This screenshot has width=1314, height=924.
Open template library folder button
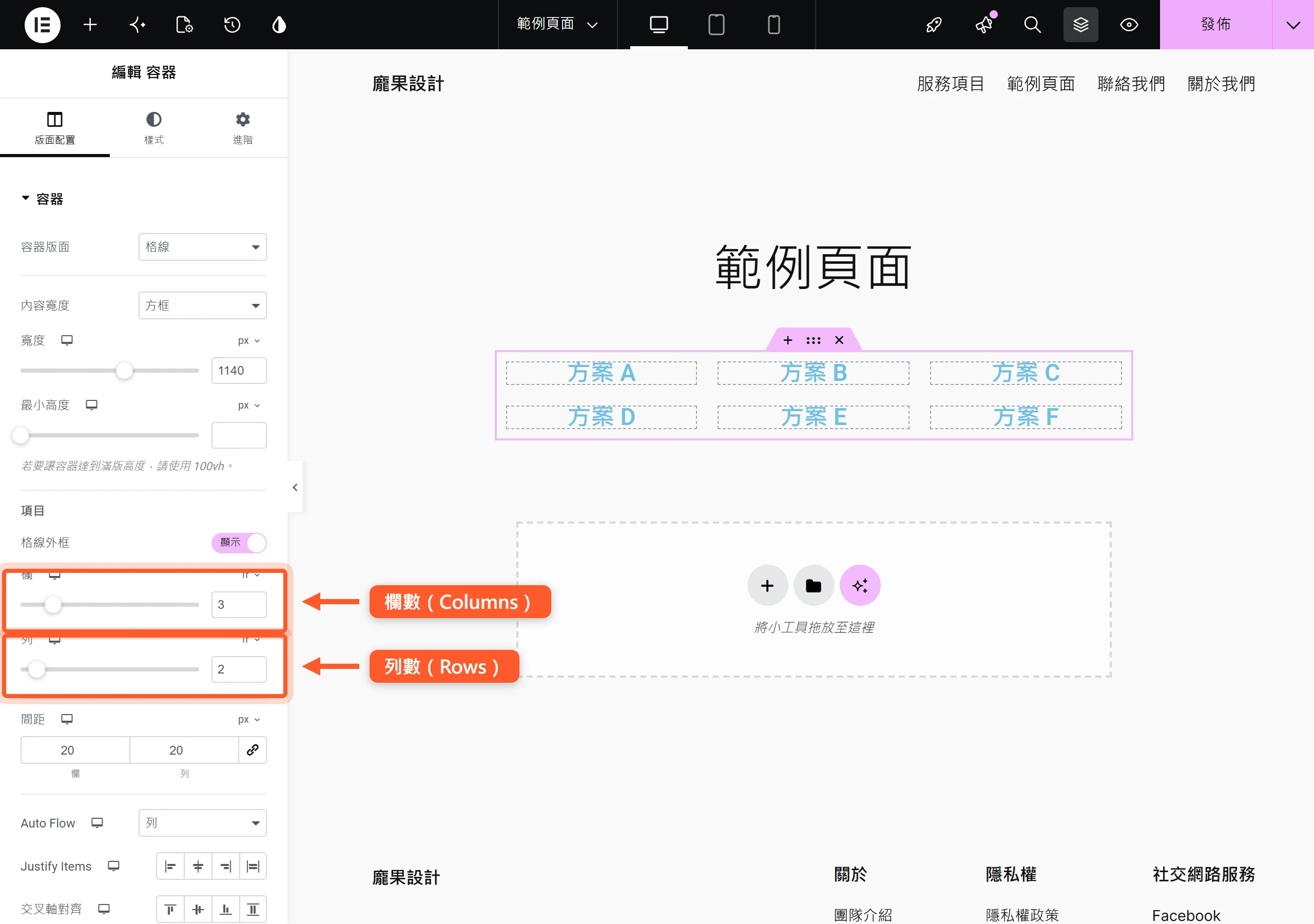(x=813, y=585)
